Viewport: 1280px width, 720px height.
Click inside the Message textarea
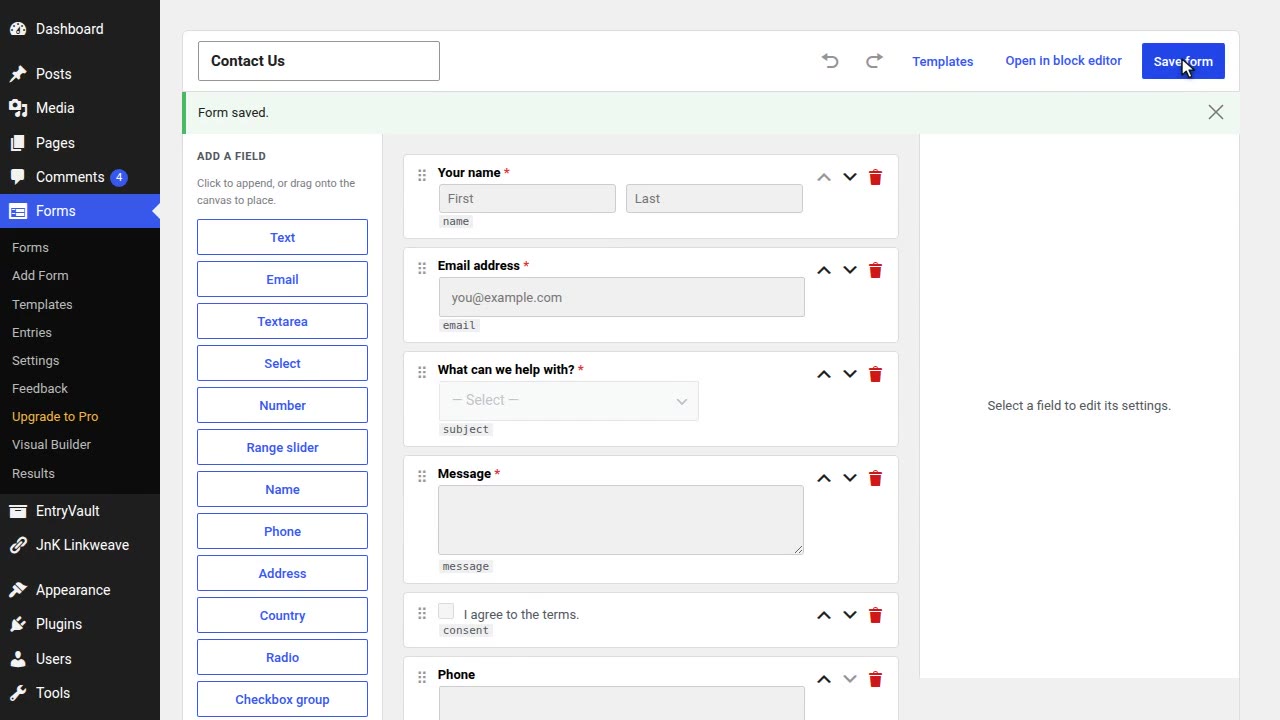click(621, 520)
